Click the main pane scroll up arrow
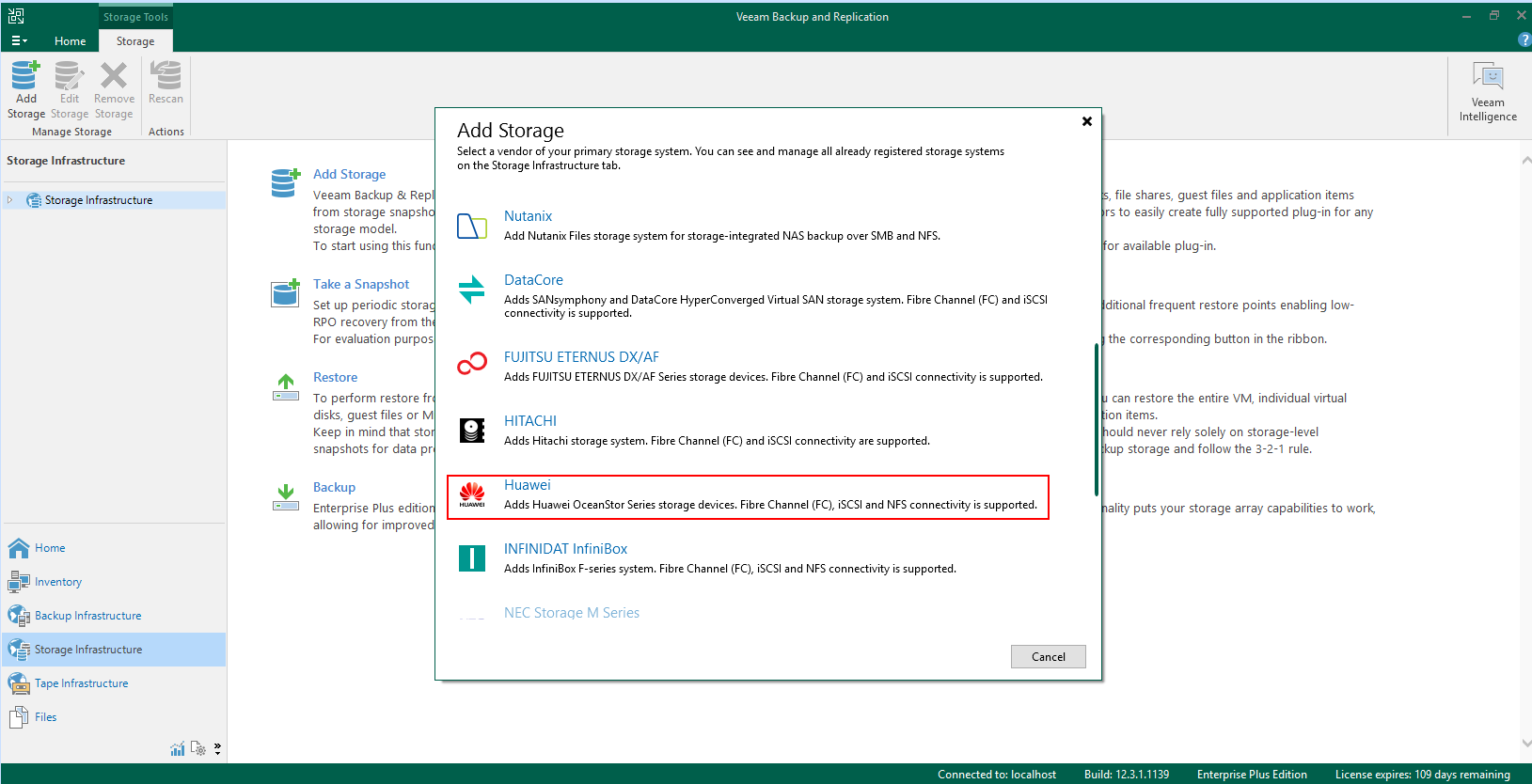The height and width of the screenshot is (784, 1532). tap(1525, 161)
